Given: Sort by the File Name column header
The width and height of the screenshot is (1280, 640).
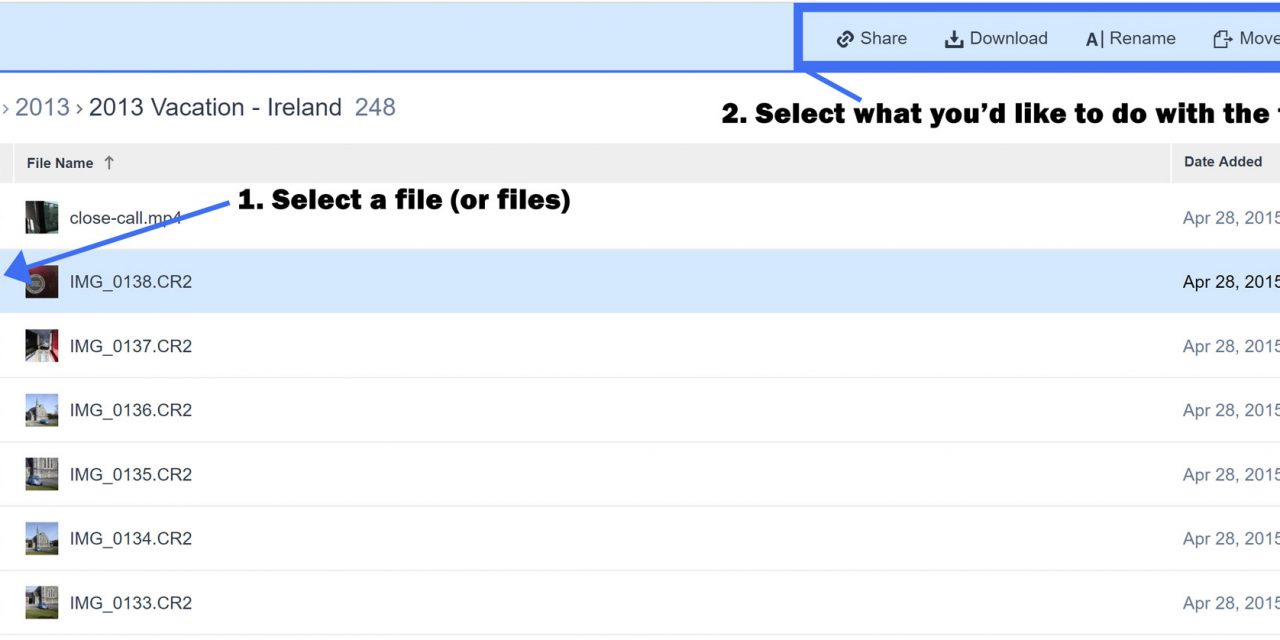Looking at the screenshot, I should [60, 163].
